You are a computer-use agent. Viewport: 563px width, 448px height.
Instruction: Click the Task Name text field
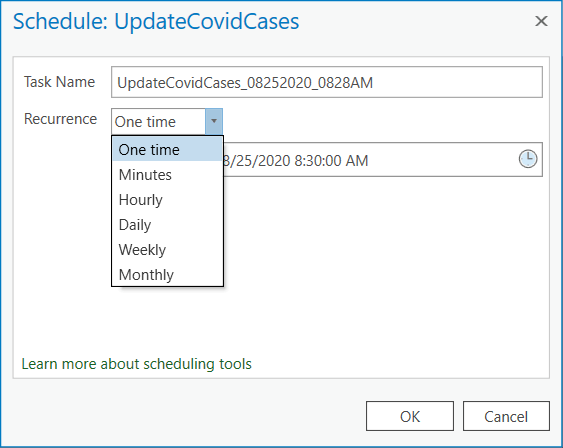pos(327,82)
